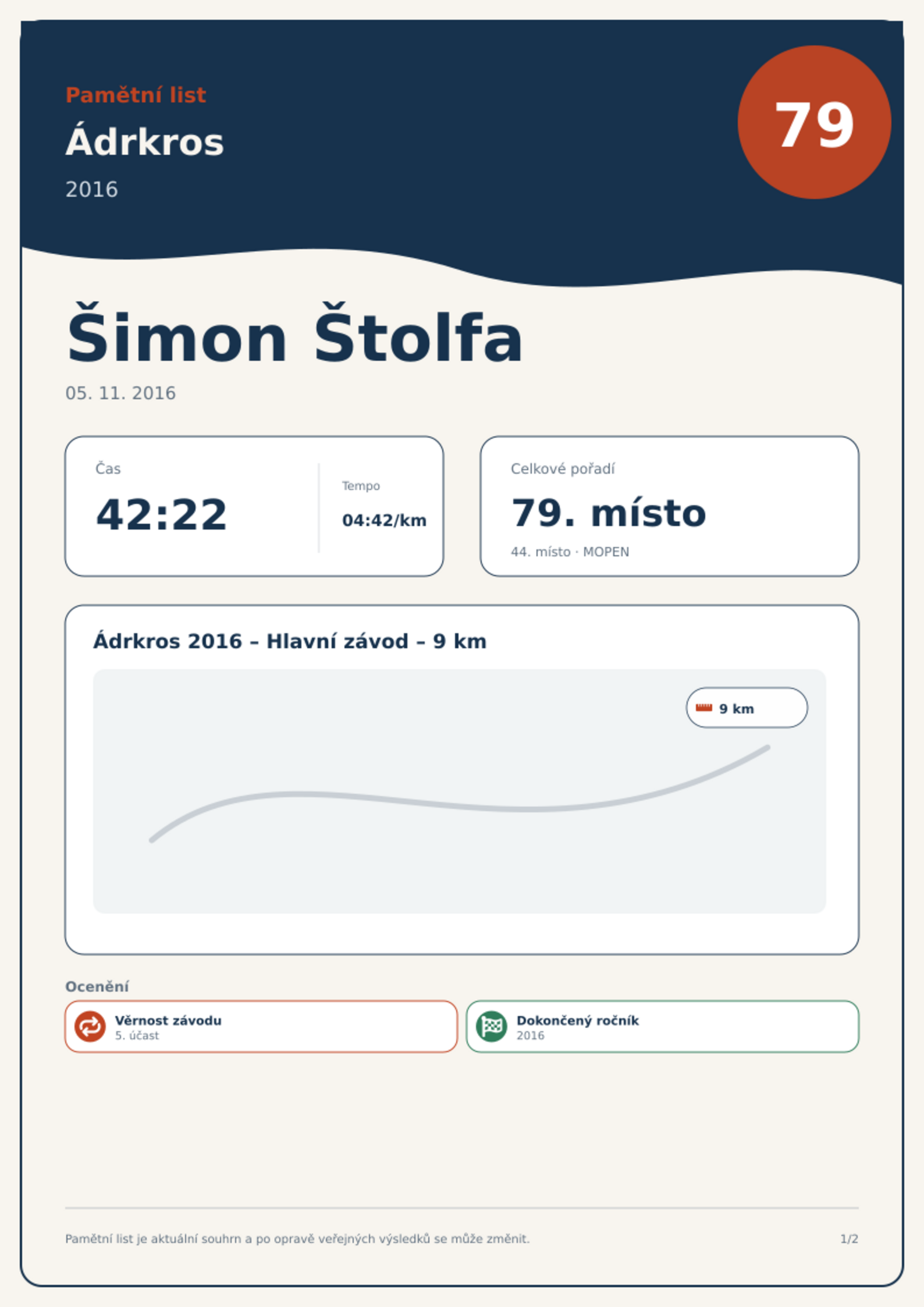
Task: Click the checkered flag finish icon
Action: tap(491, 1026)
